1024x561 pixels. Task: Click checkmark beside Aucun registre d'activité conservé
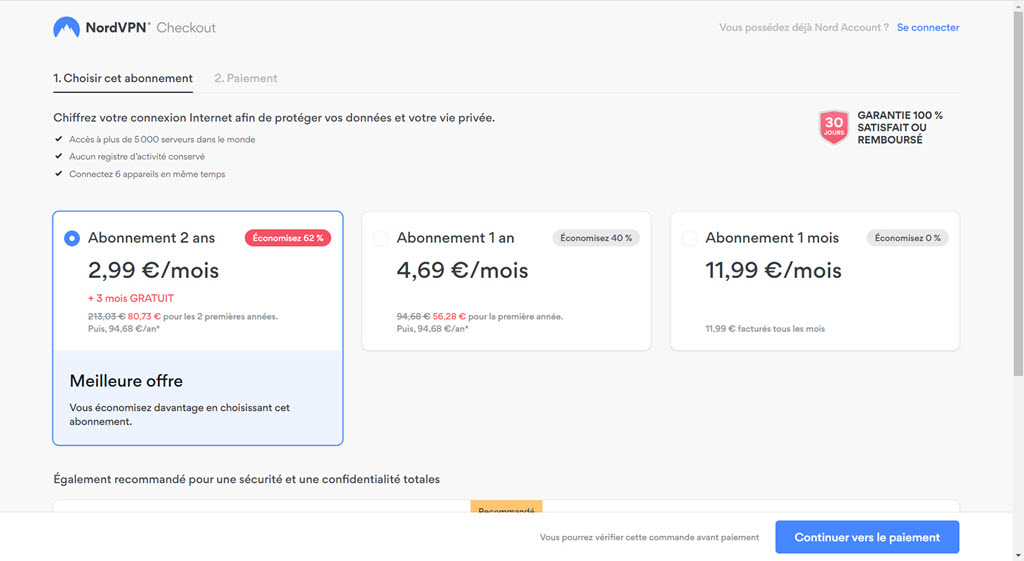(59, 156)
